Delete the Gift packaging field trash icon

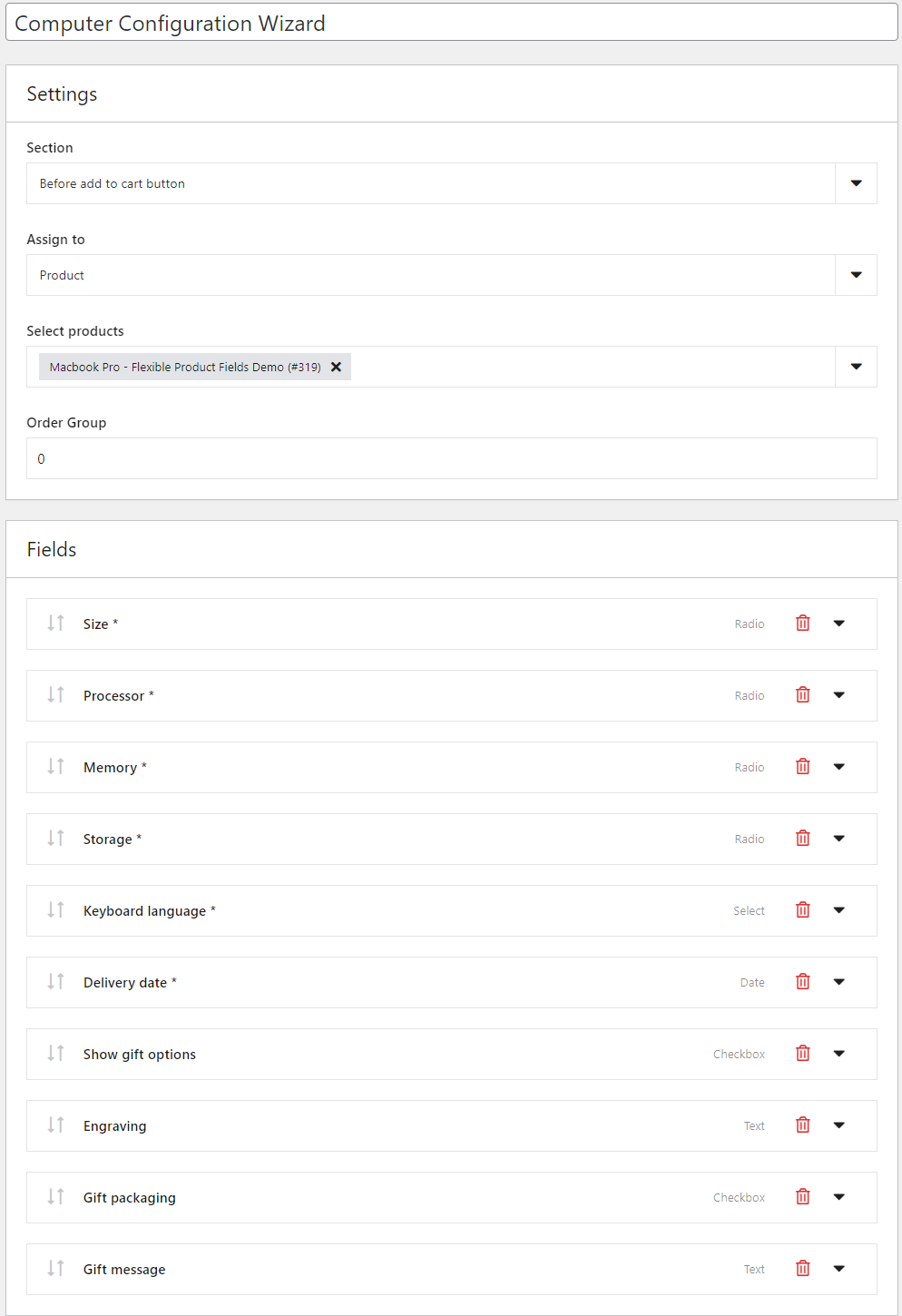(x=803, y=1197)
